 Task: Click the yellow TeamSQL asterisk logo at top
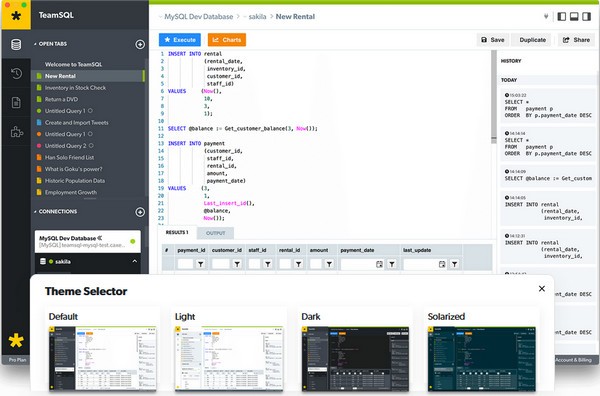[x=16, y=15]
